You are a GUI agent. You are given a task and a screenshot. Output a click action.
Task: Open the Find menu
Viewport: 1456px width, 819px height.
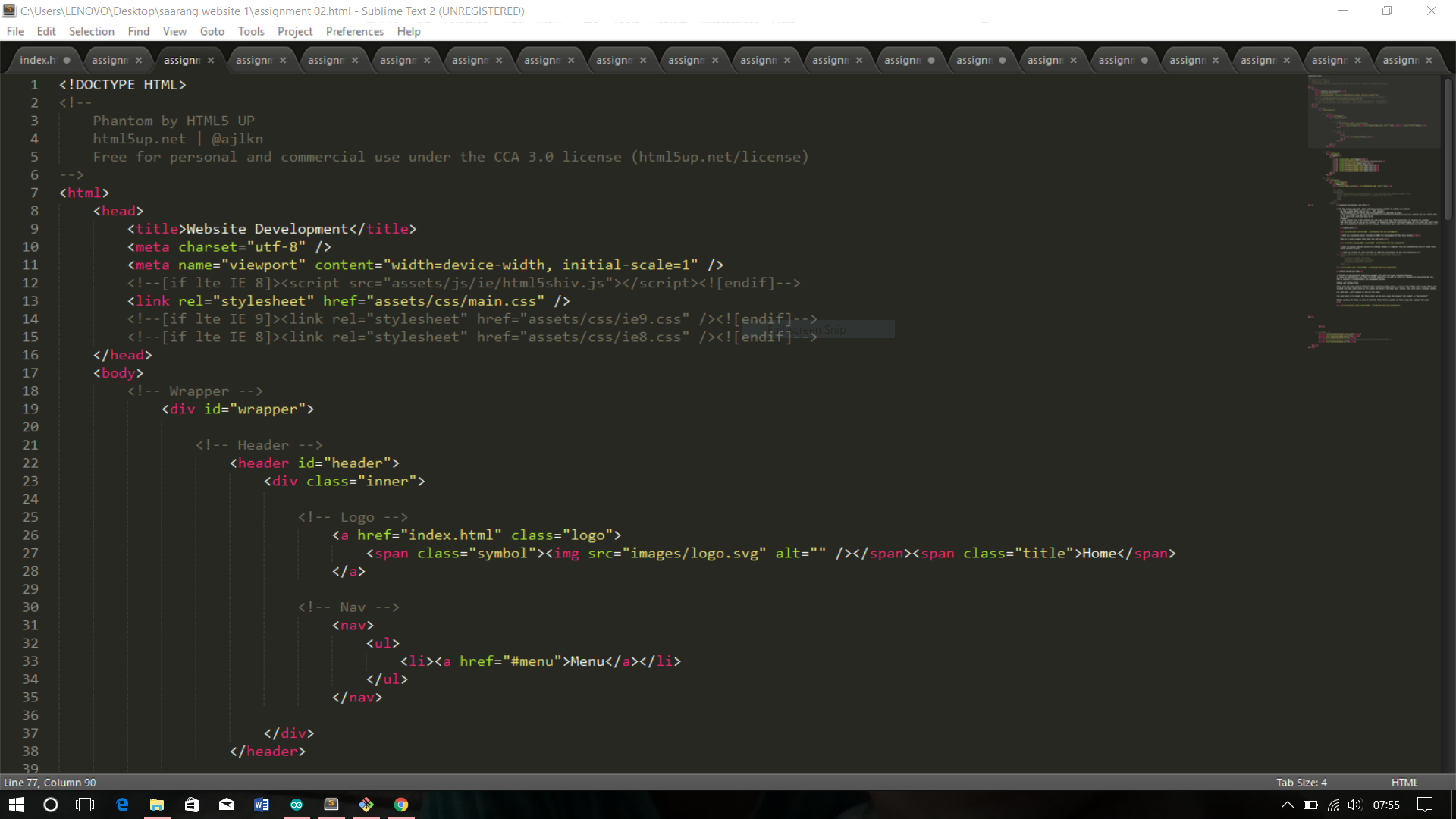tap(139, 31)
